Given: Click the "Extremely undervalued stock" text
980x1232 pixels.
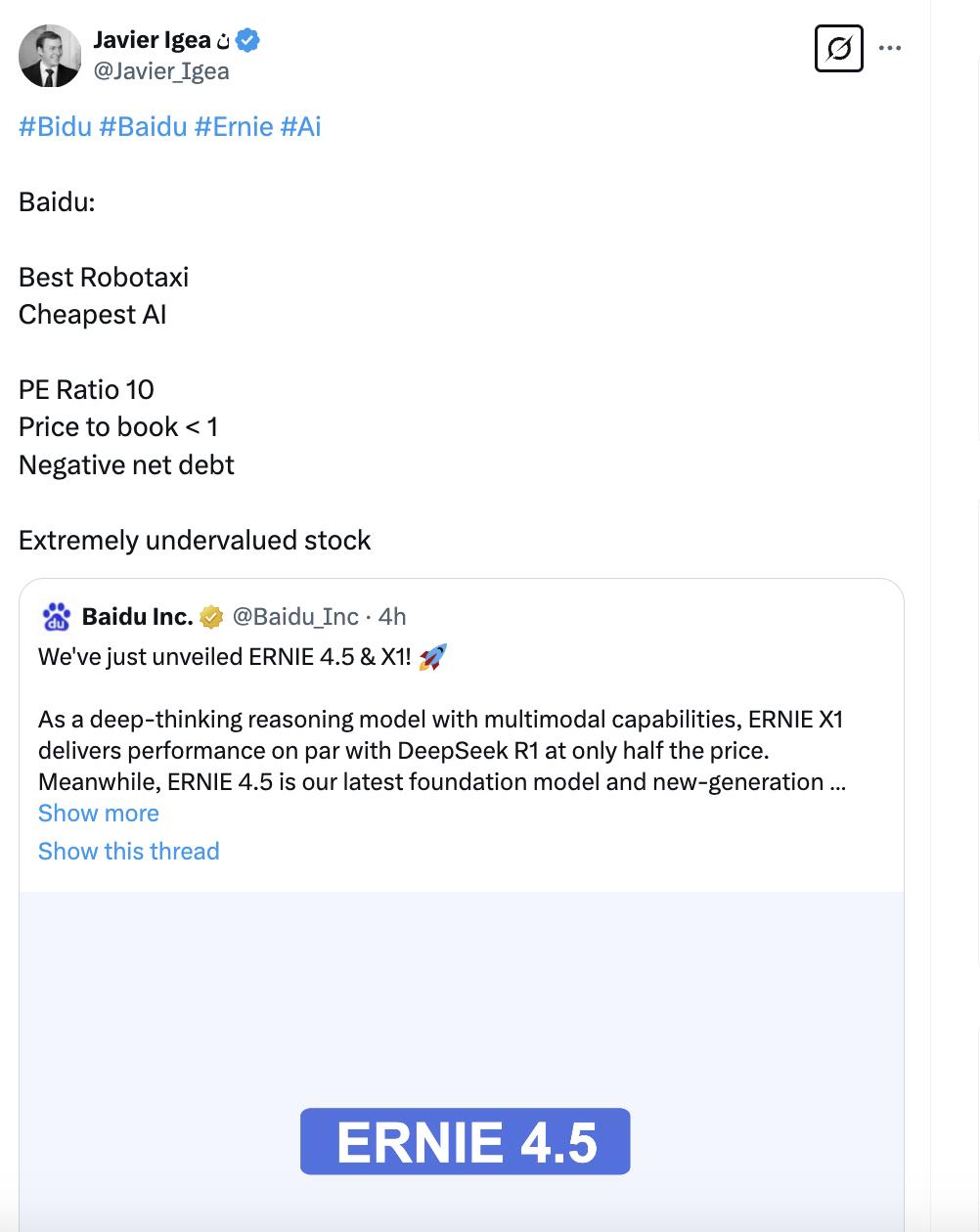Looking at the screenshot, I should tap(195, 541).
